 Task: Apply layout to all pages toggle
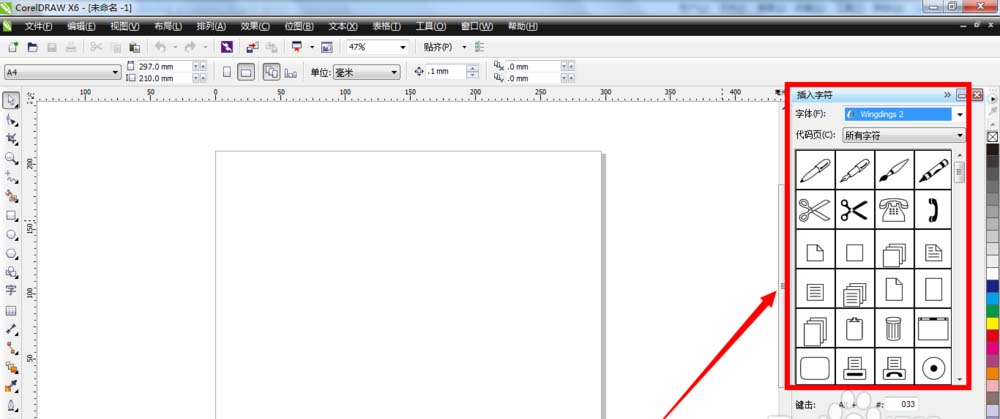click(x=272, y=72)
